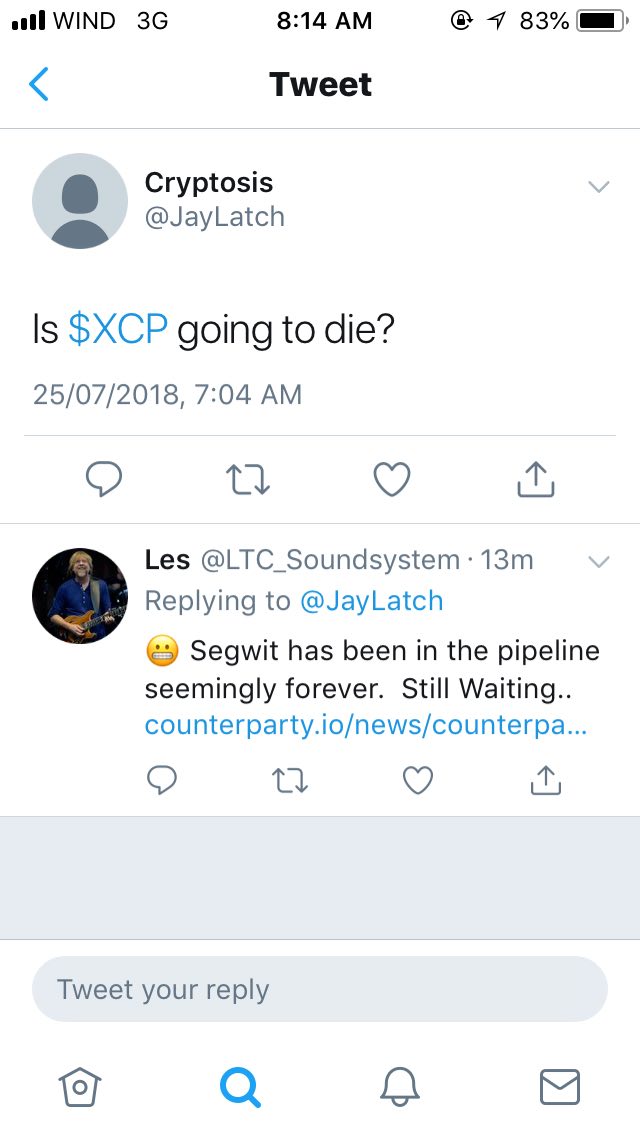
Task: Open the $XCP cashtag link
Action: 118,330
